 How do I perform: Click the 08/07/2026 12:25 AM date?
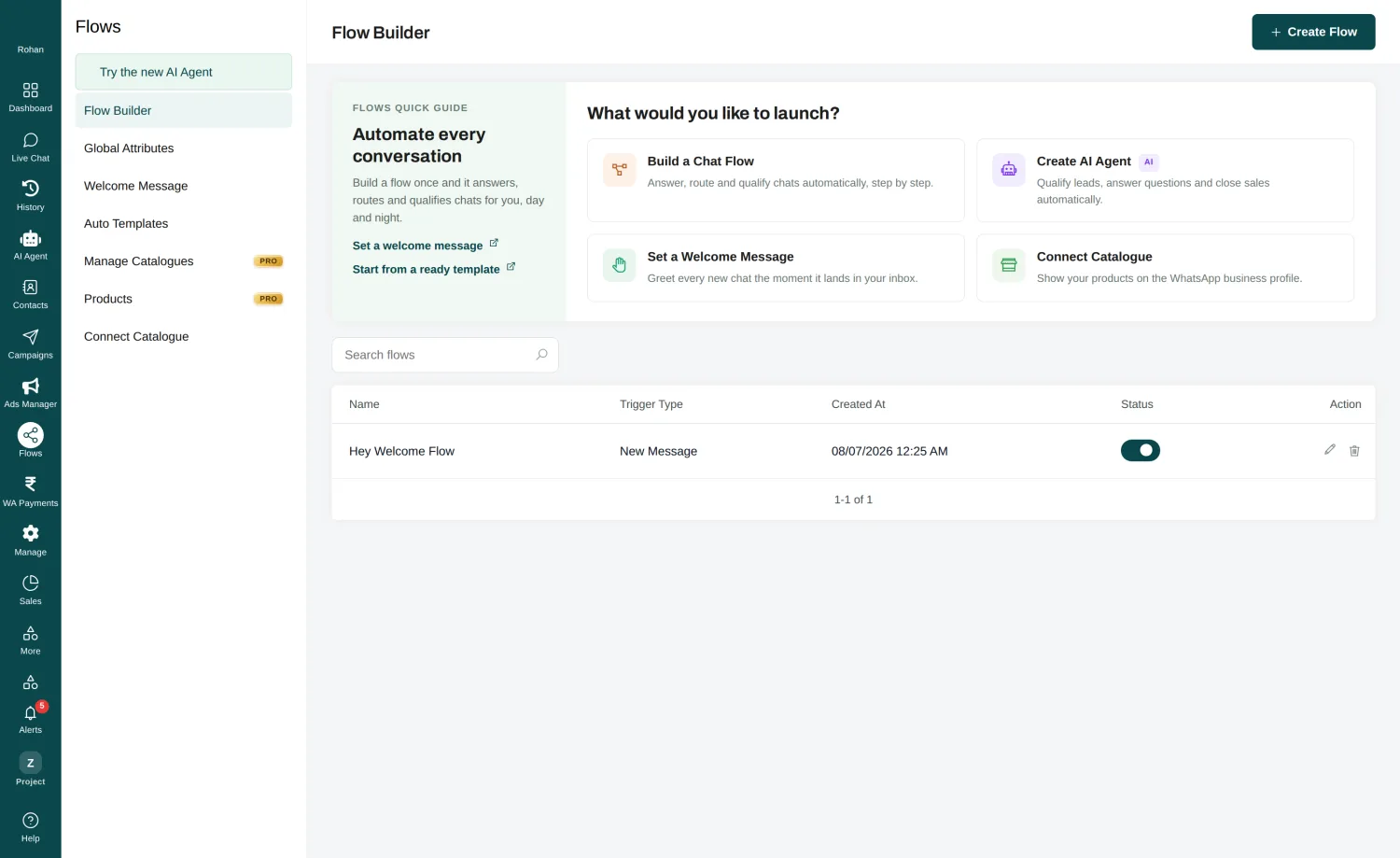click(889, 451)
